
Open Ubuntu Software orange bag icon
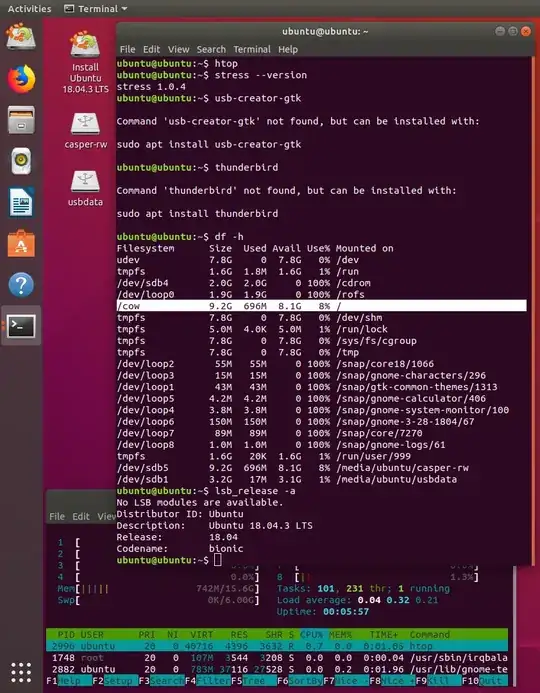click(x=21, y=244)
